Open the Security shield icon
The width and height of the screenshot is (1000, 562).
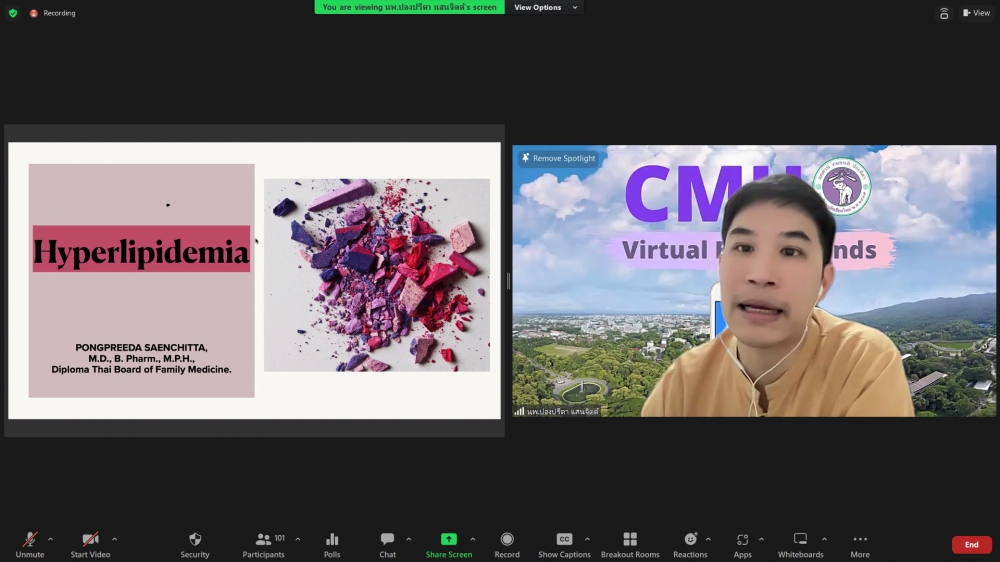point(195,540)
